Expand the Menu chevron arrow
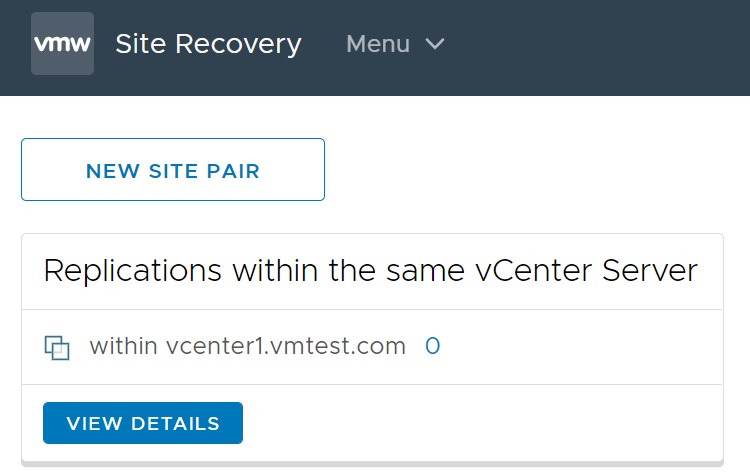This screenshot has width=750, height=473. tap(434, 44)
